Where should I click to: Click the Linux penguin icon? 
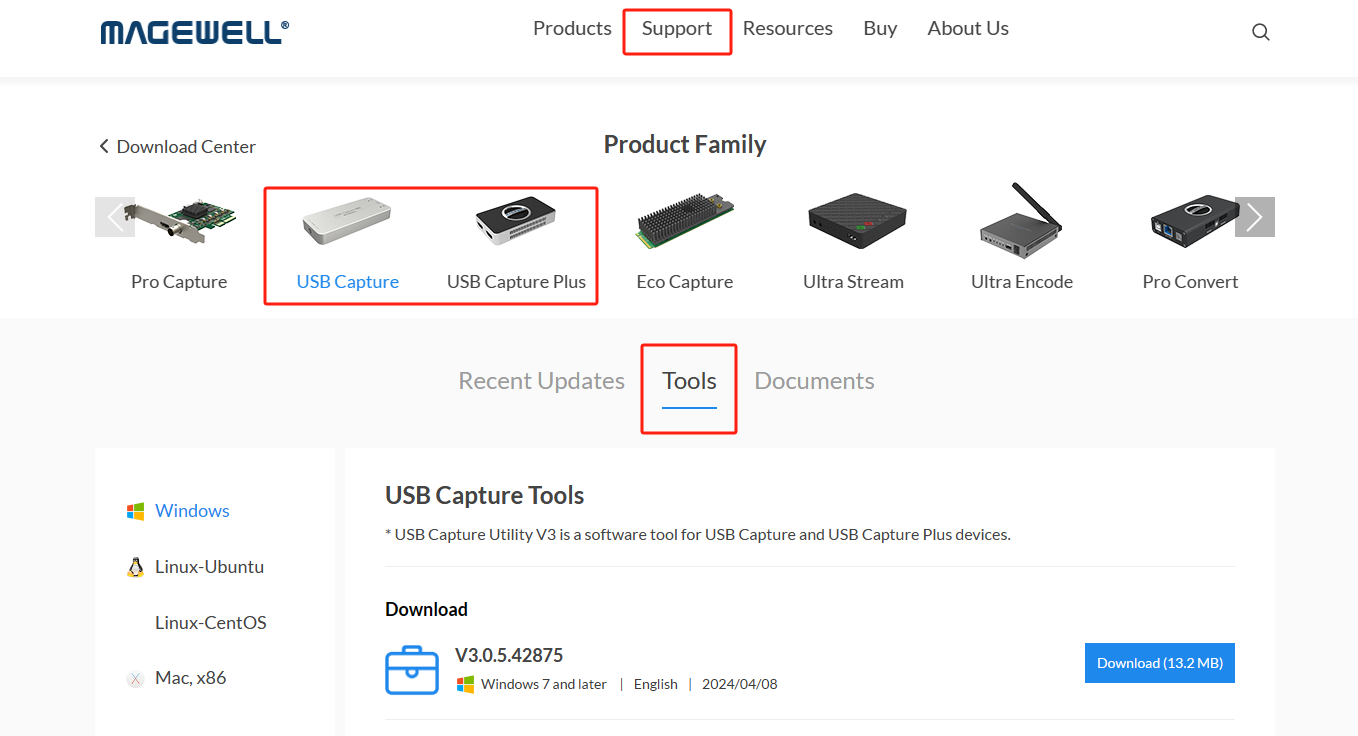[135, 567]
